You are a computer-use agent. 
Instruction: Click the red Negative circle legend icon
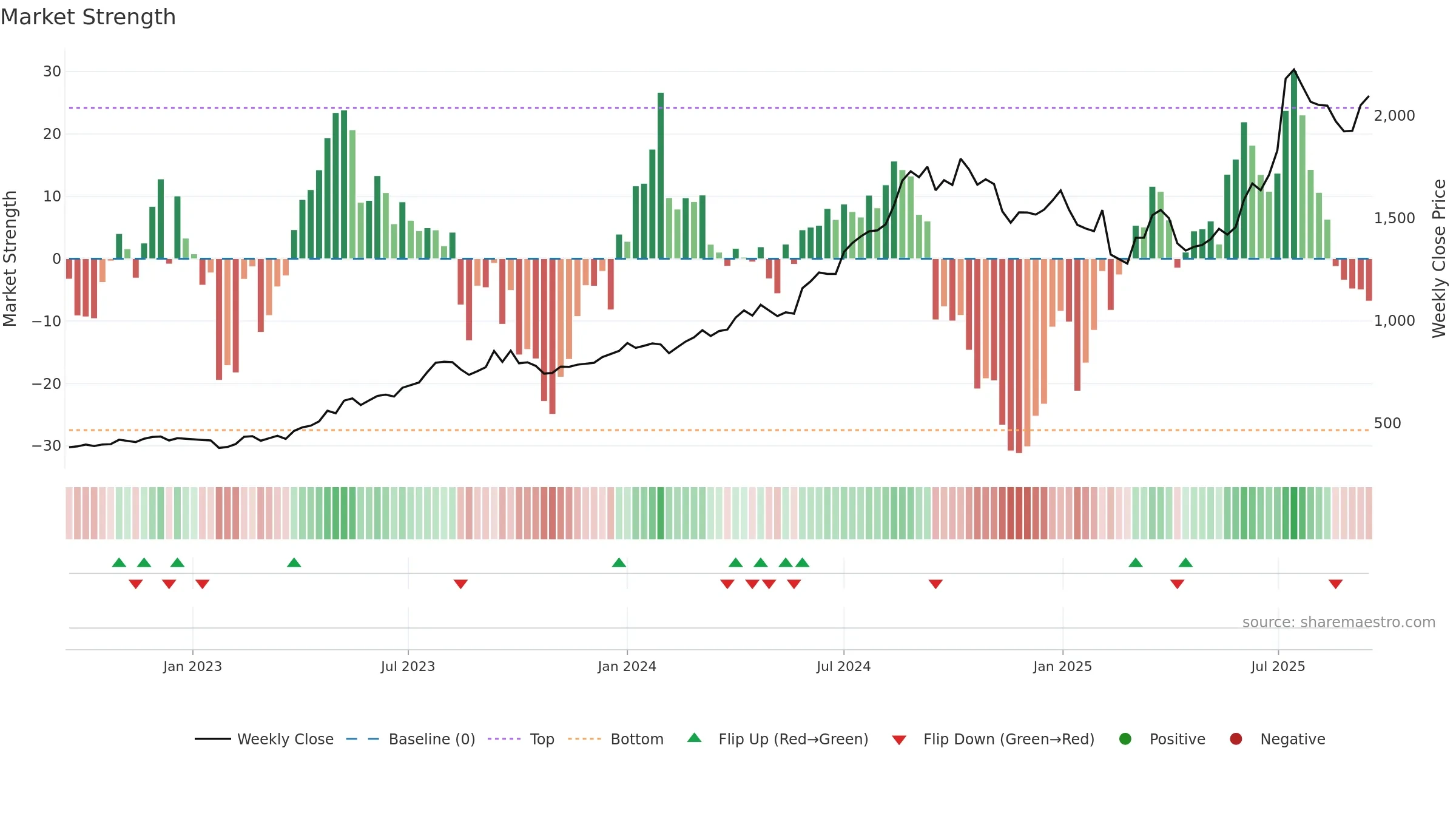point(1236,739)
